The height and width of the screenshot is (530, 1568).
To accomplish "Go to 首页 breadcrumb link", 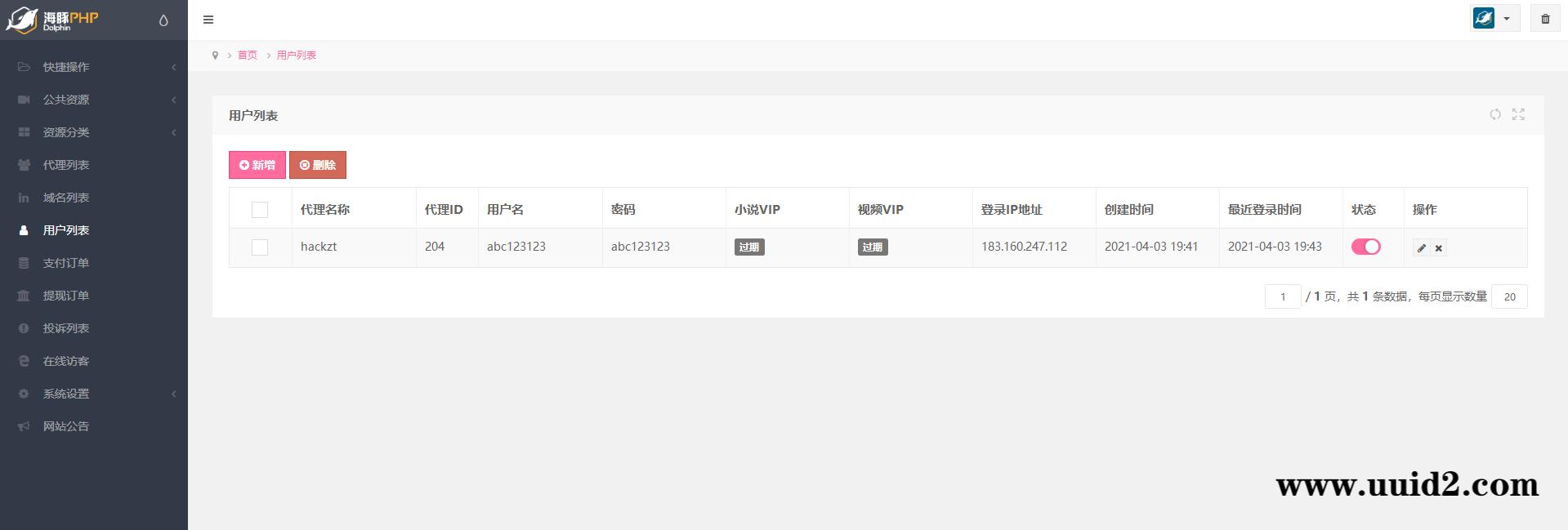I will (248, 56).
